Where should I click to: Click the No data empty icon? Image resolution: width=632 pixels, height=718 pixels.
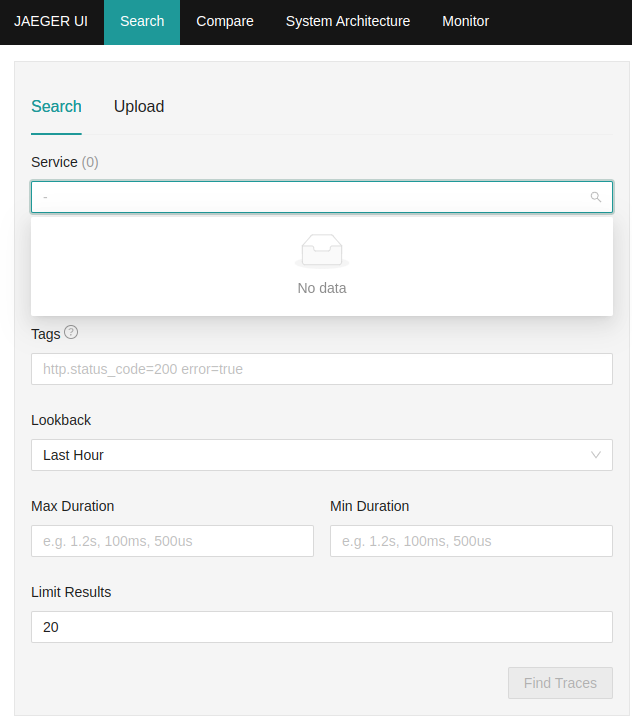tap(322, 250)
